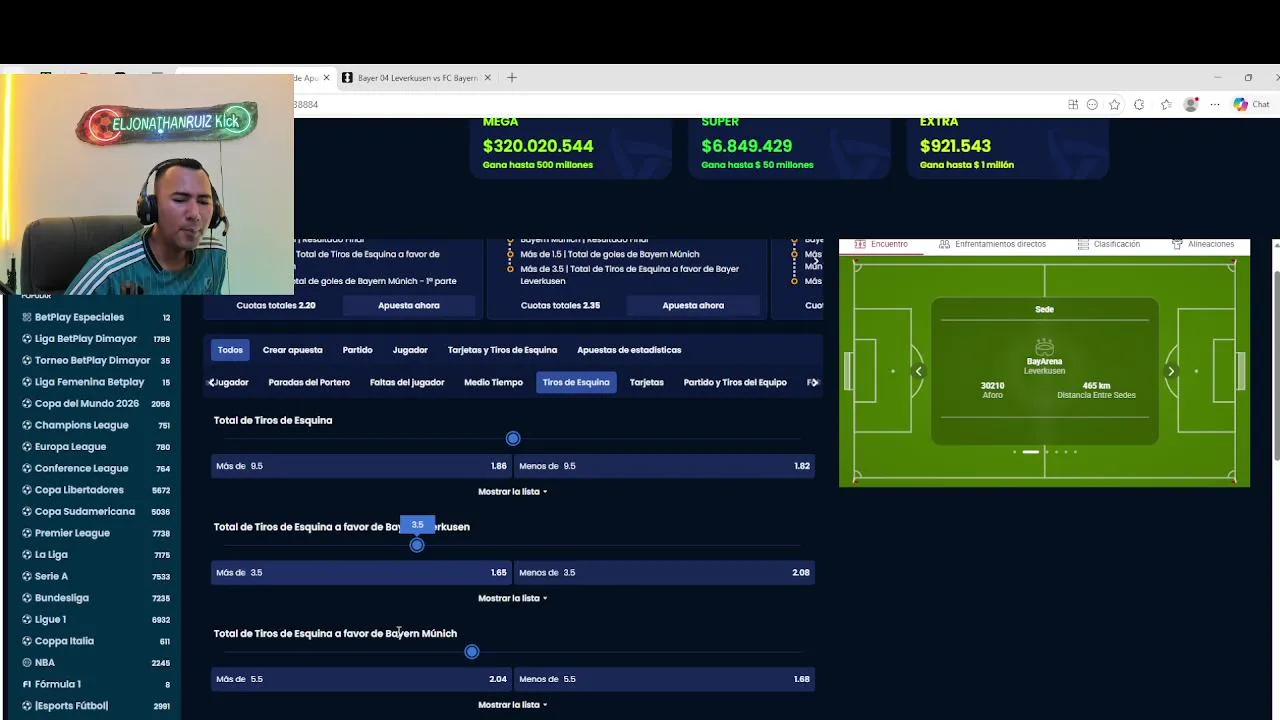Image resolution: width=1280 pixels, height=720 pixels.
Task: Click the Fórmula 1 icon in sidebar
Action: click(27, 684)
